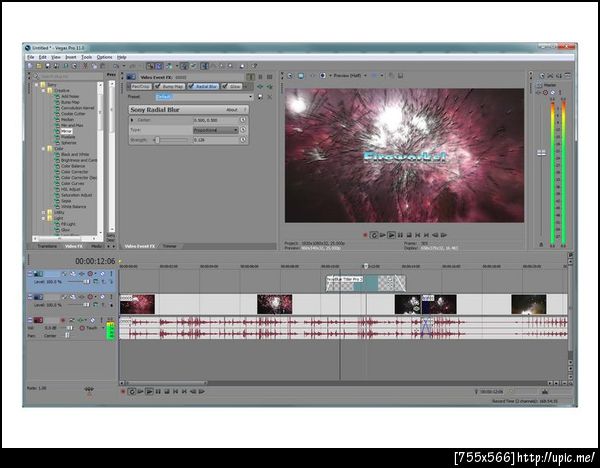Save preview snapshot to file icon
600x468 pixels.
pos(400,76)
